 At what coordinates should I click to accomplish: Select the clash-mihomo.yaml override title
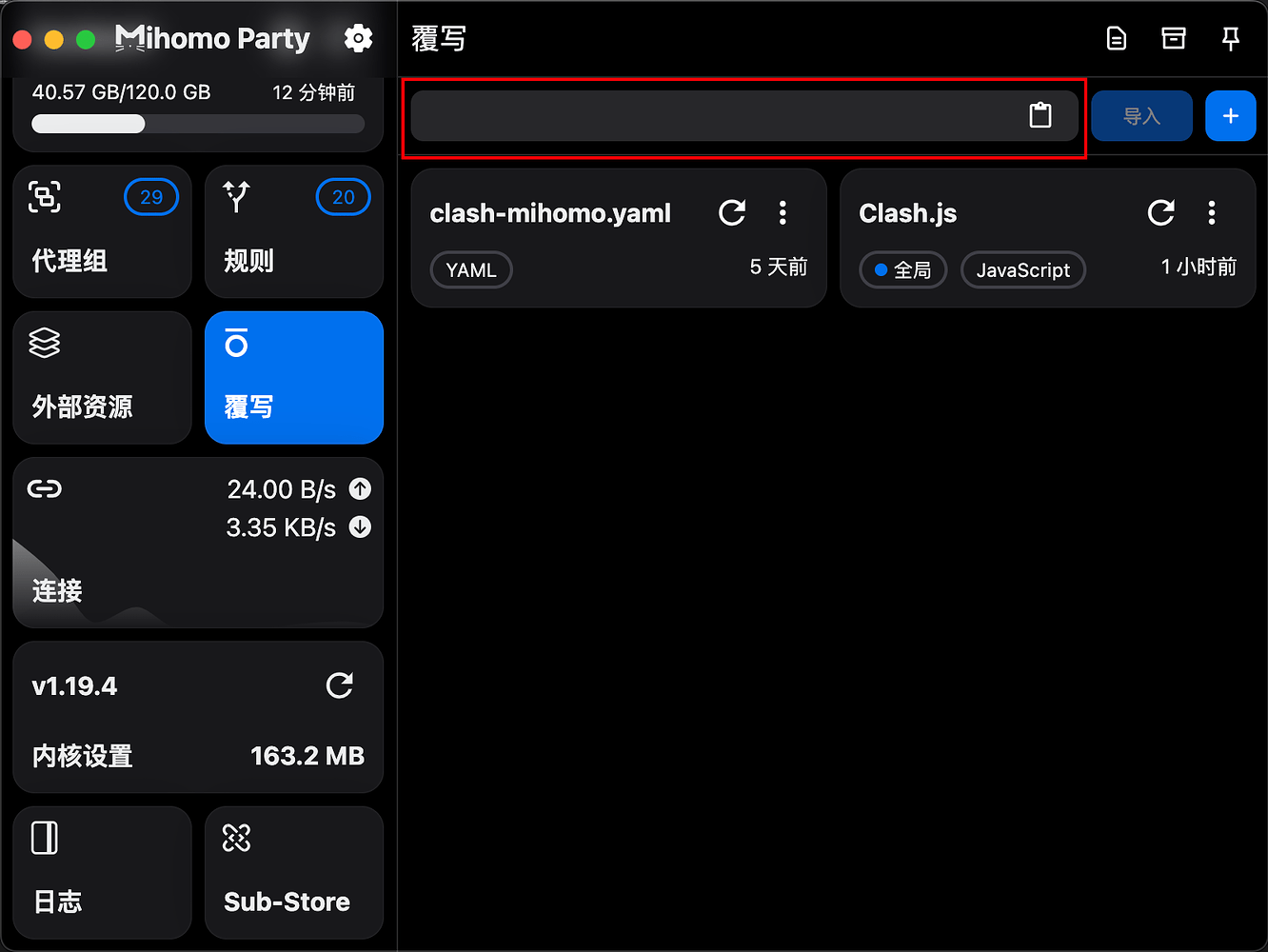550,213
